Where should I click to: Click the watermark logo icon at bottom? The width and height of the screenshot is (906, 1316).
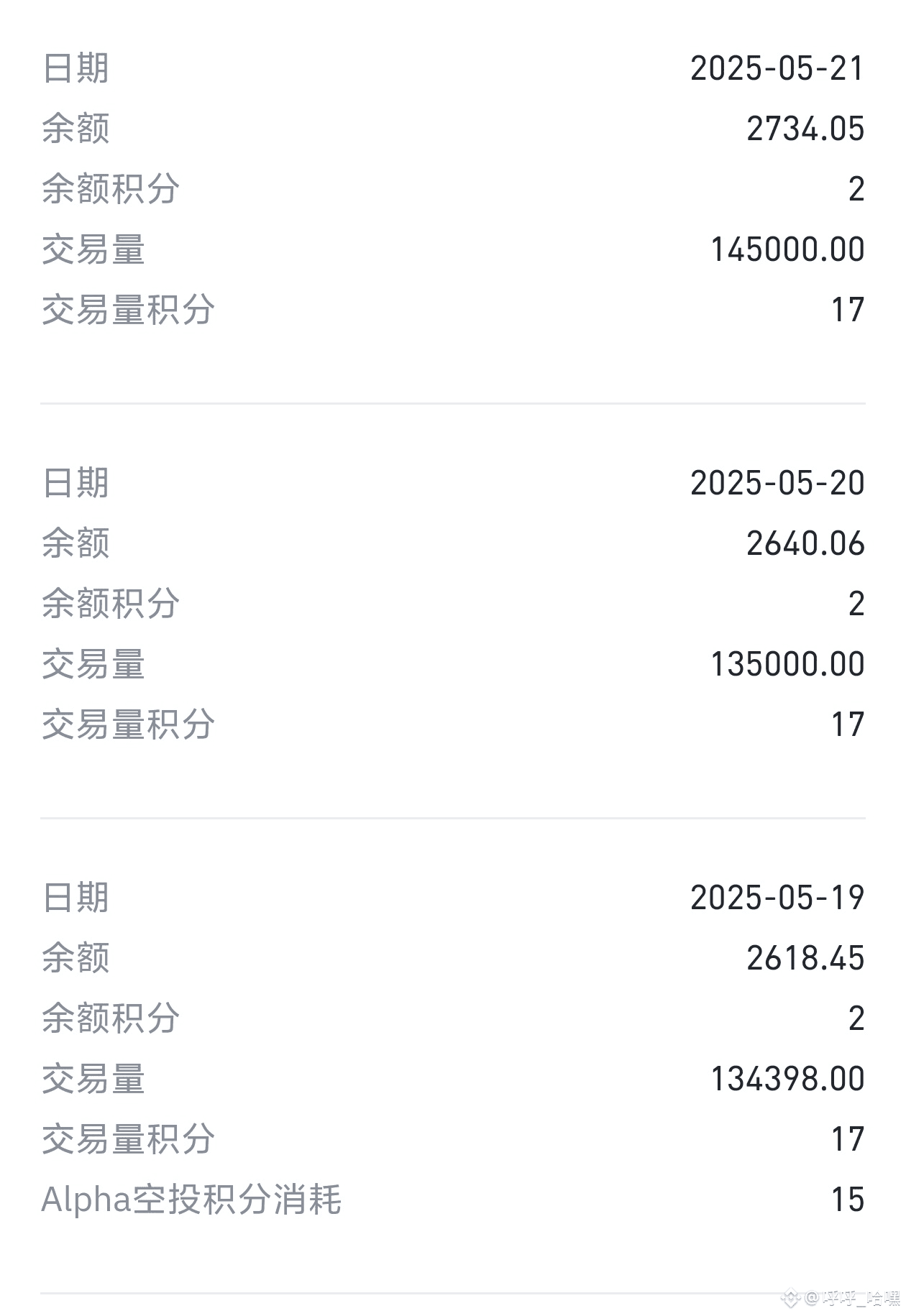(791, 1297)
